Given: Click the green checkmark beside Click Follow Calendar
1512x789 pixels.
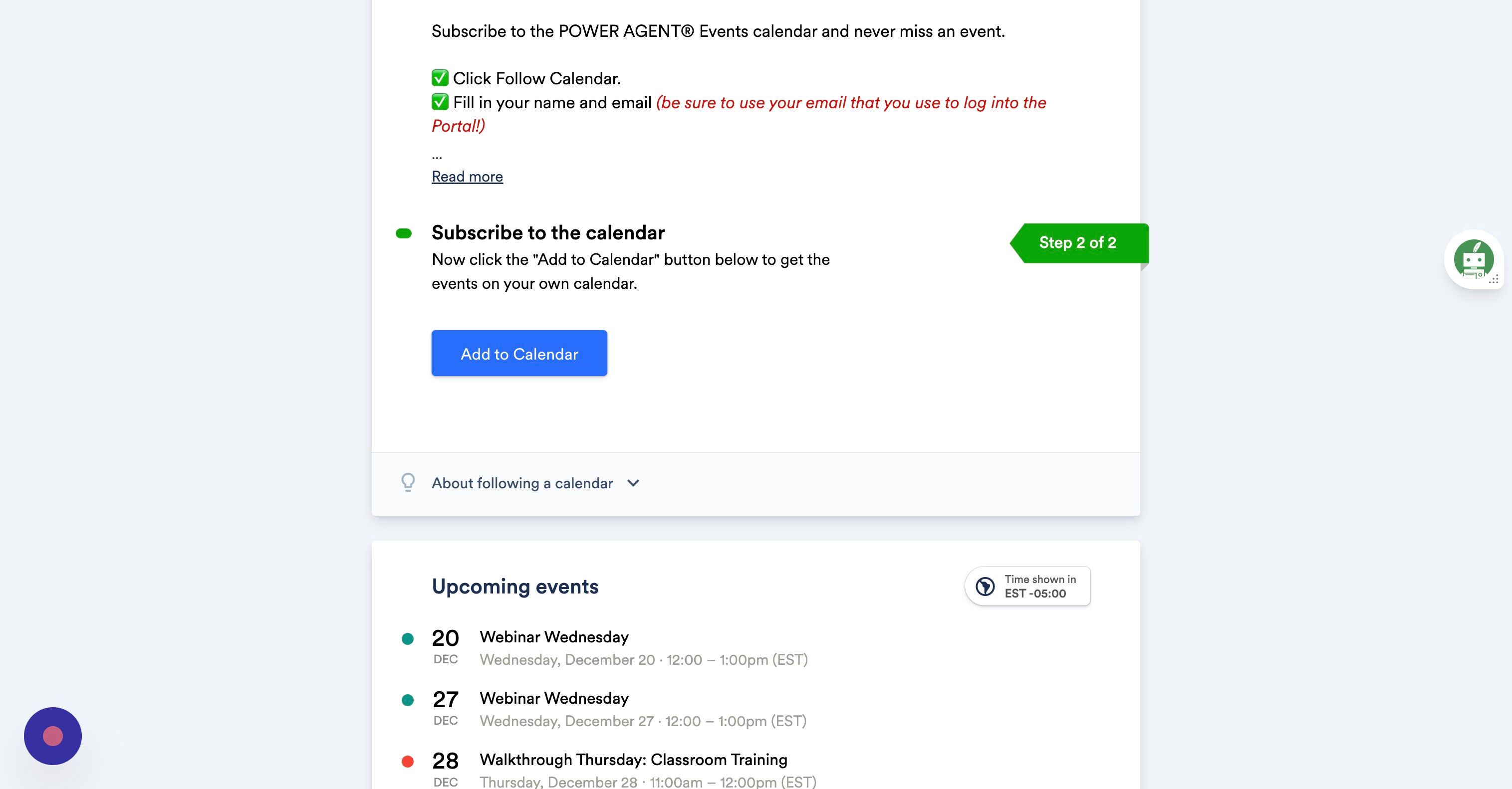Looking at the screenshot, I should point(440,78).
